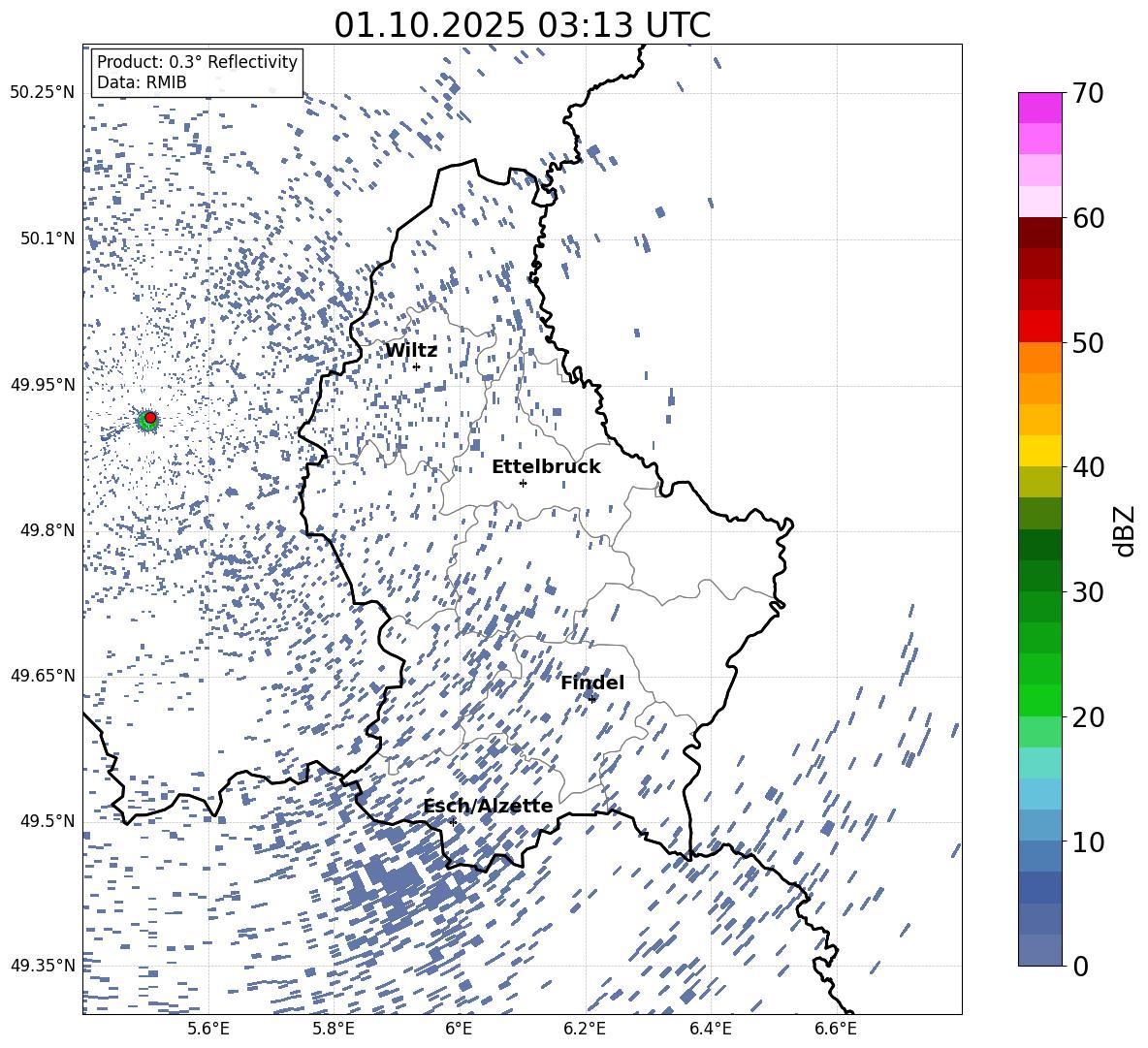The image size is (1148, 1048).
Task: Select the Esch/Alzette city label
Action: 489,806
